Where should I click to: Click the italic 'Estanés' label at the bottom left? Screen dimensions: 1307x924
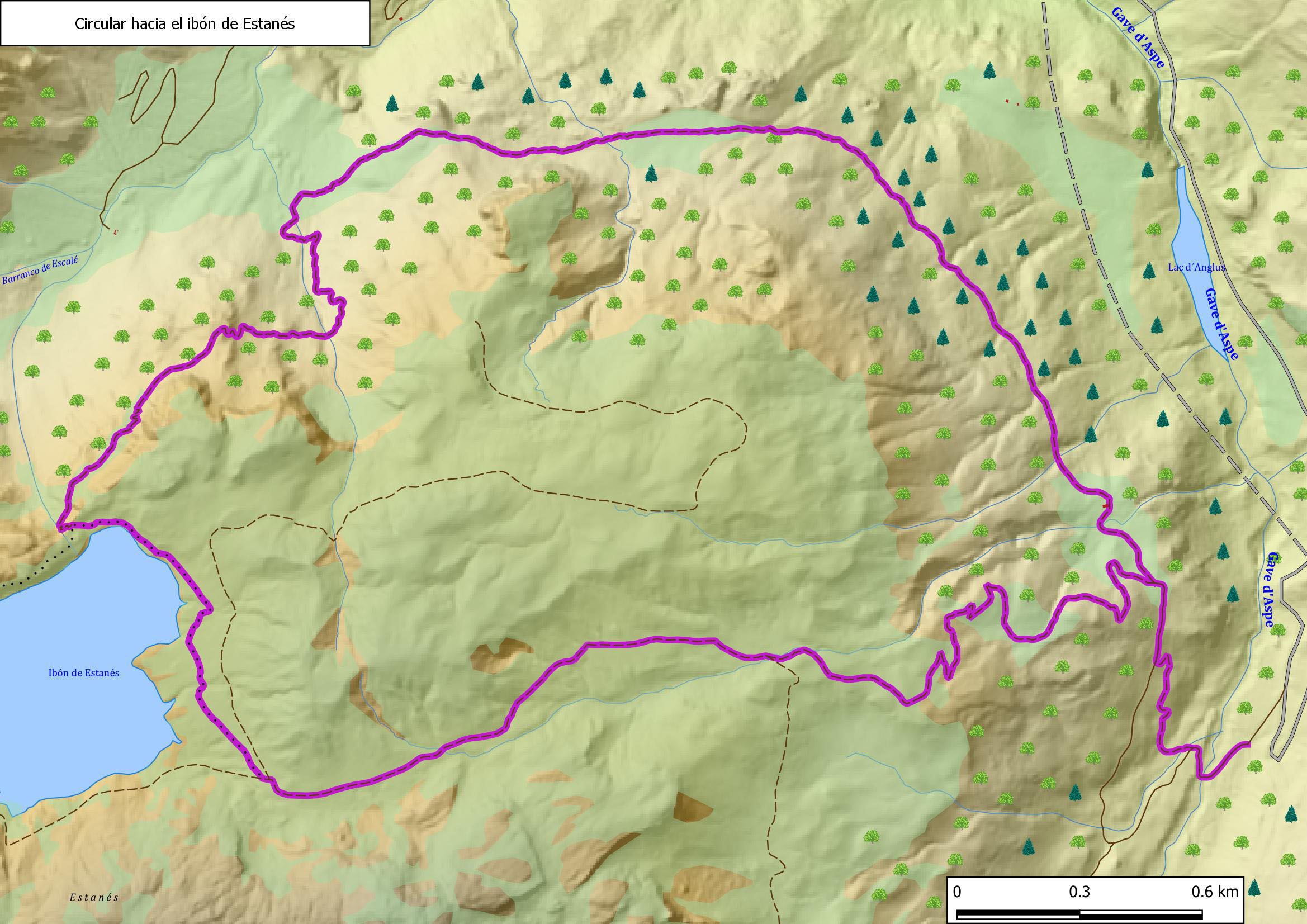pyautogui.click(x=94, y=897)
